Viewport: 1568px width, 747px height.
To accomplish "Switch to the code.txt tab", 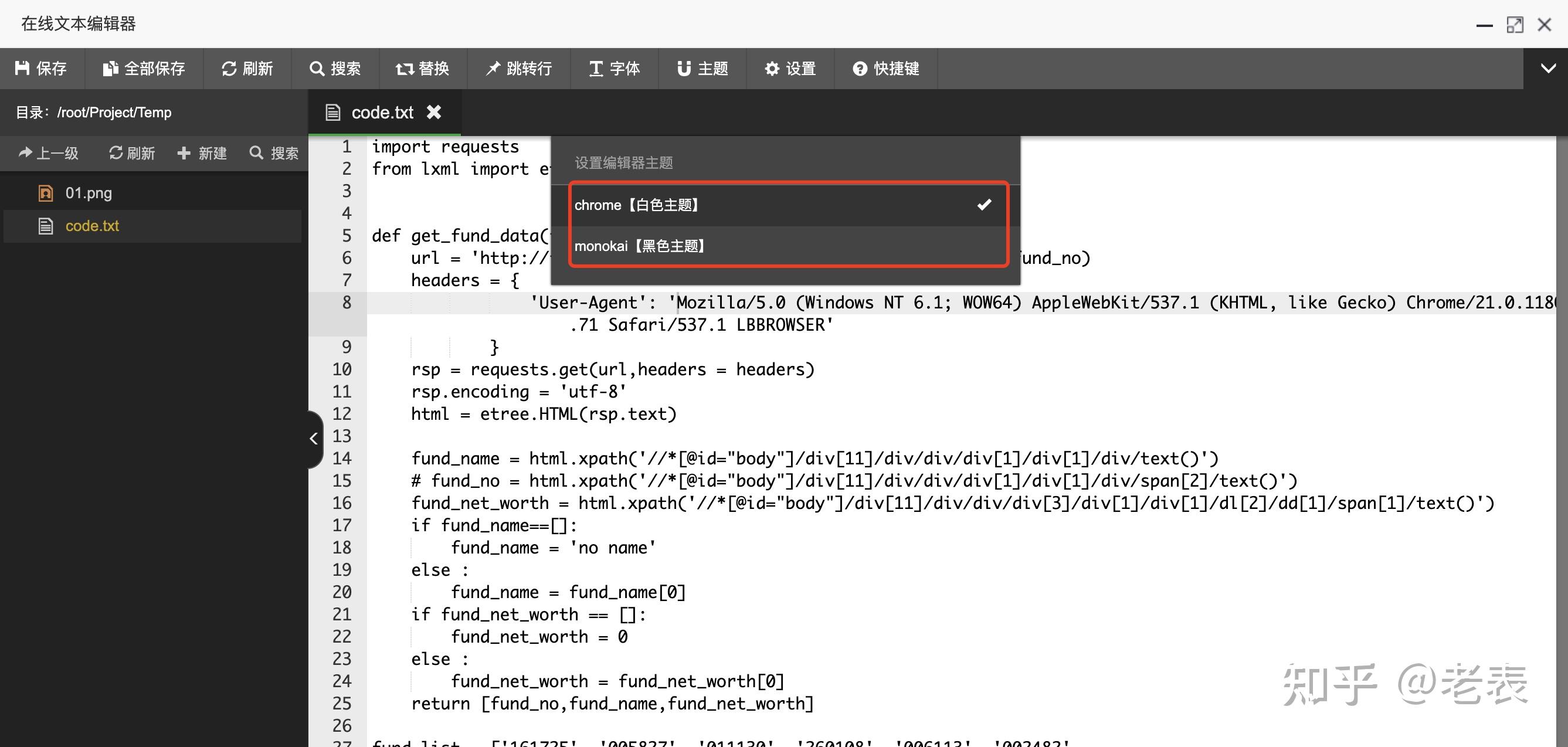I will 382,112.
